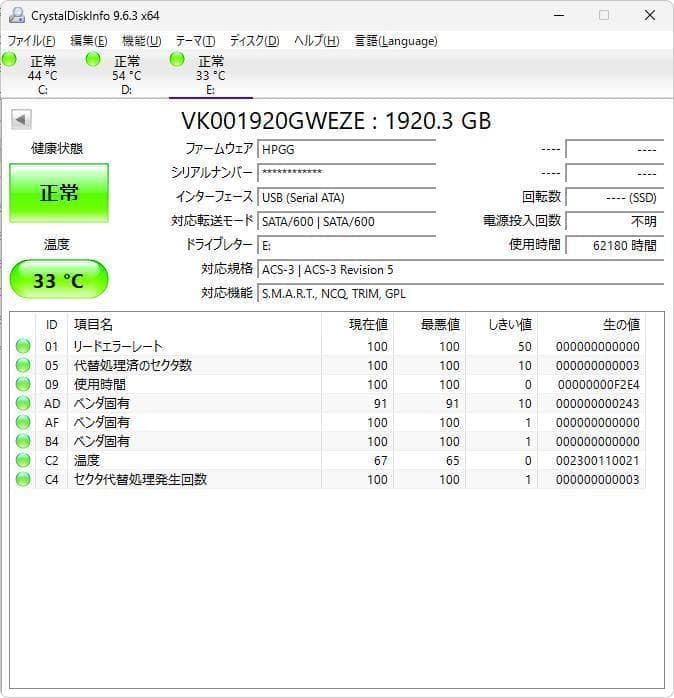Select the リードエラーレート attribute name
The width and height of the screenshot is (674, 698).
click(118, 346)
